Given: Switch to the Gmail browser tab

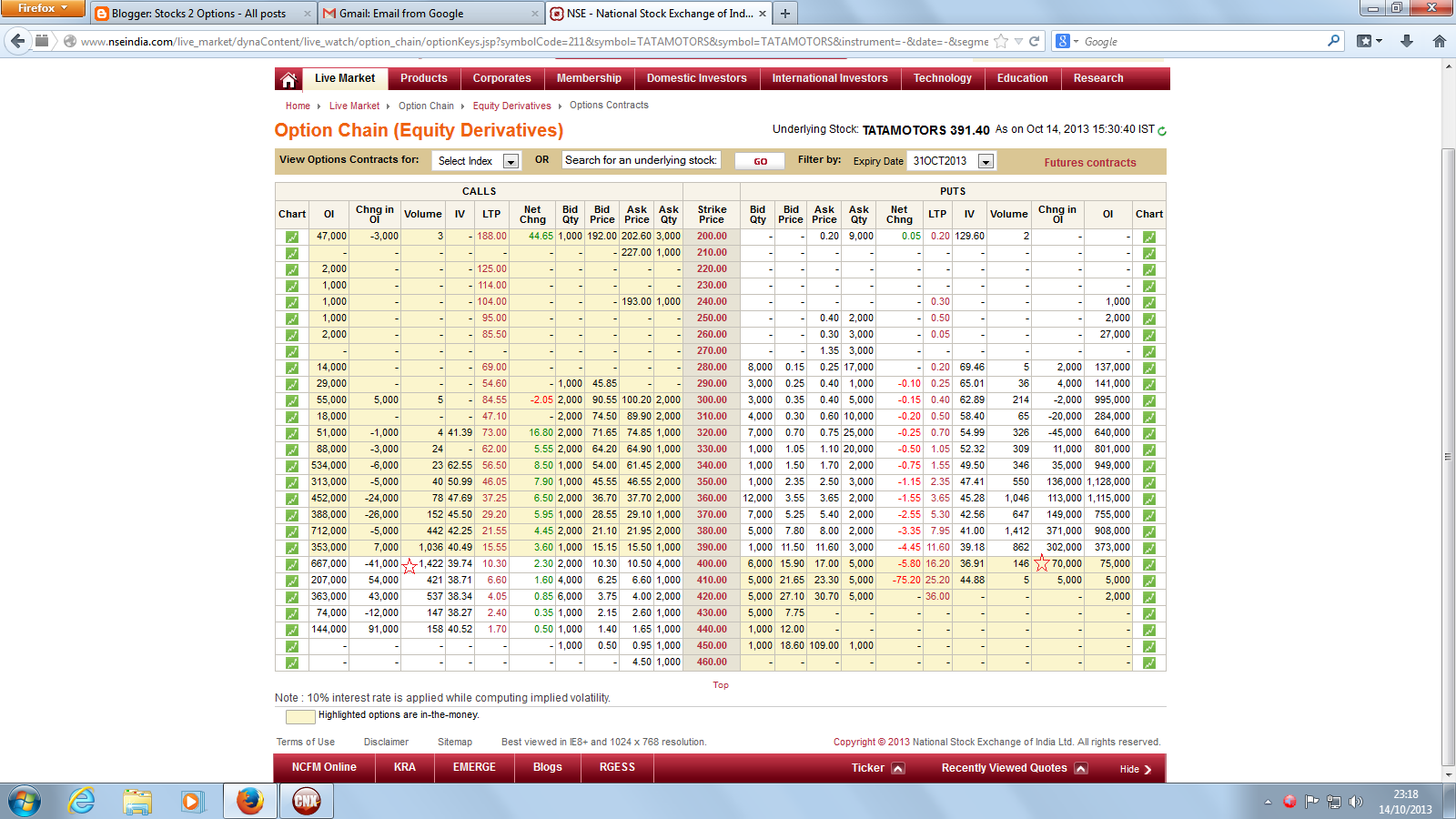Looking at the screenshot, I should [x=430, y=14].
